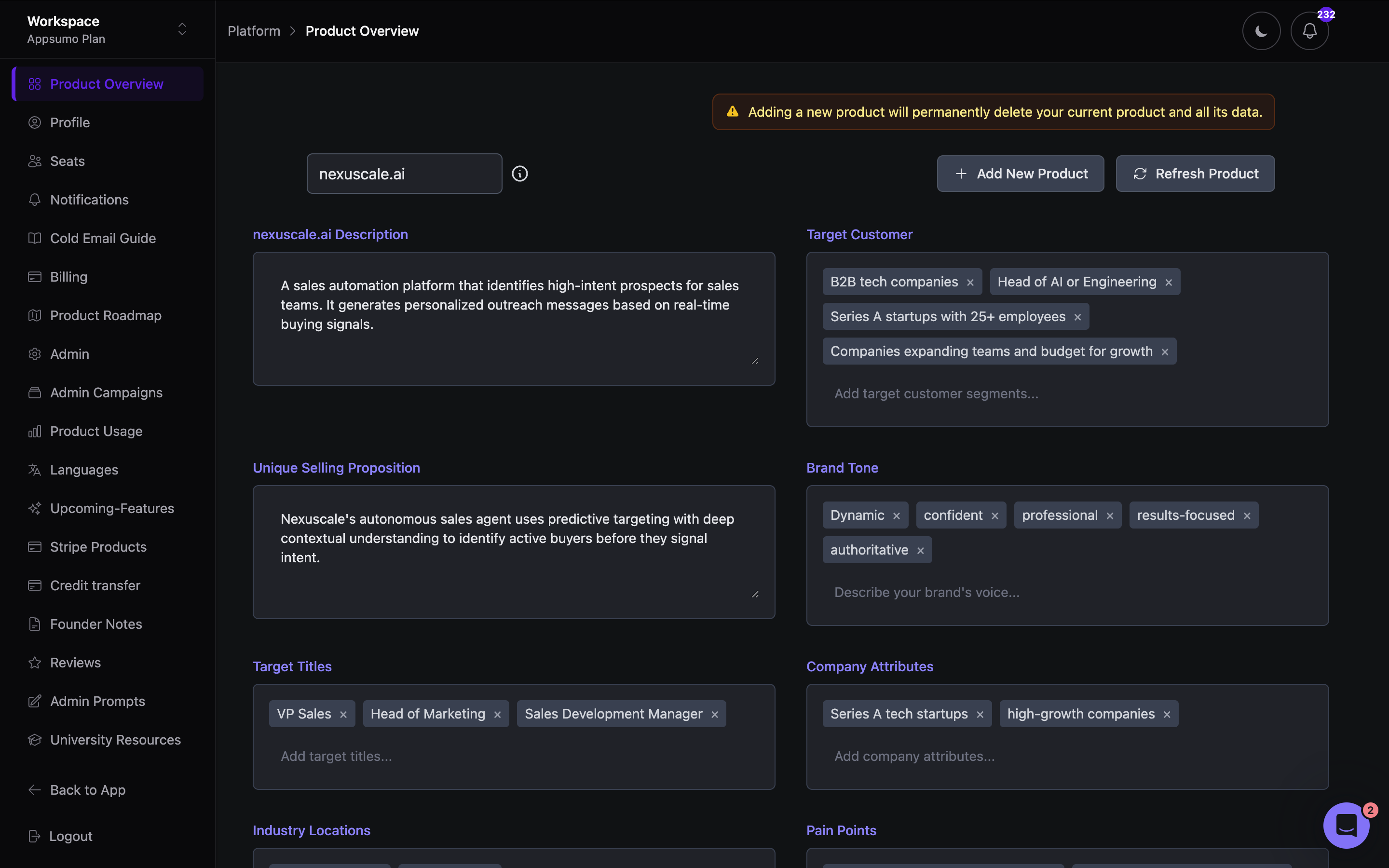Open Platform breadcrumb link
The width and height of the screenshot is (1389, 868).
pos(254,31)
